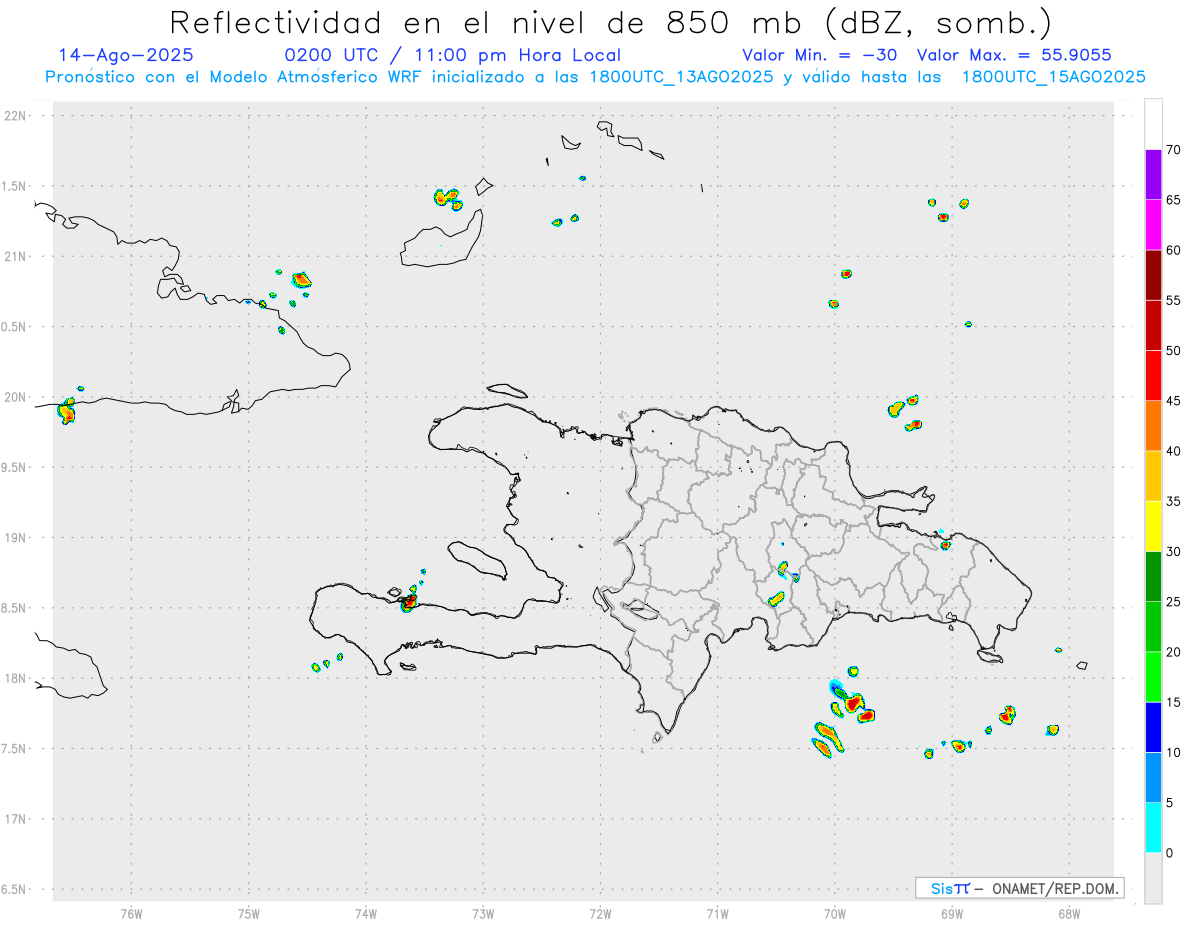Click the '22N' latitude label
The image size is (1200, 927).
click(17, 116)
